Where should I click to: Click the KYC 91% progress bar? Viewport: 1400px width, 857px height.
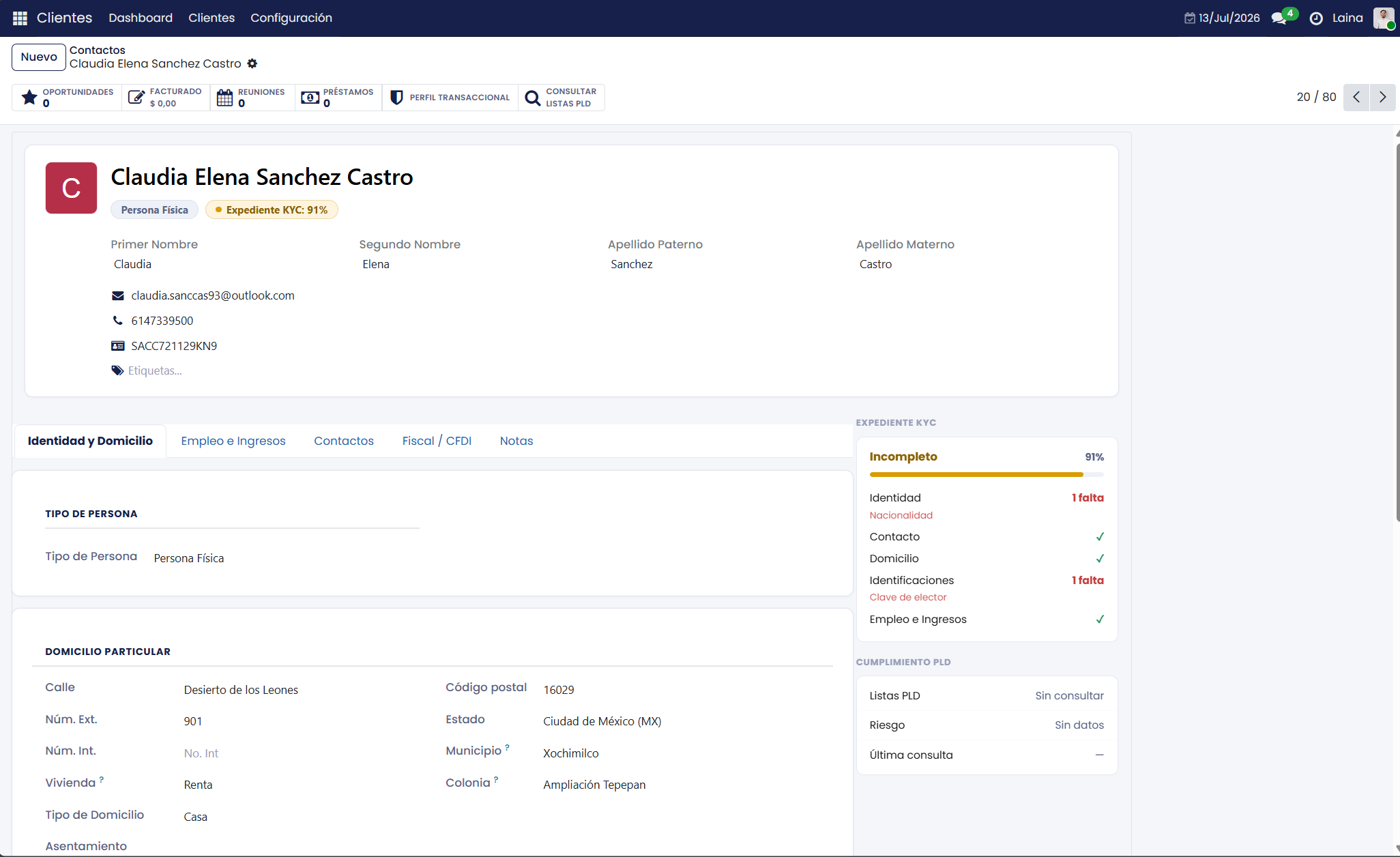pyautogui.click(x=987, y=474)
